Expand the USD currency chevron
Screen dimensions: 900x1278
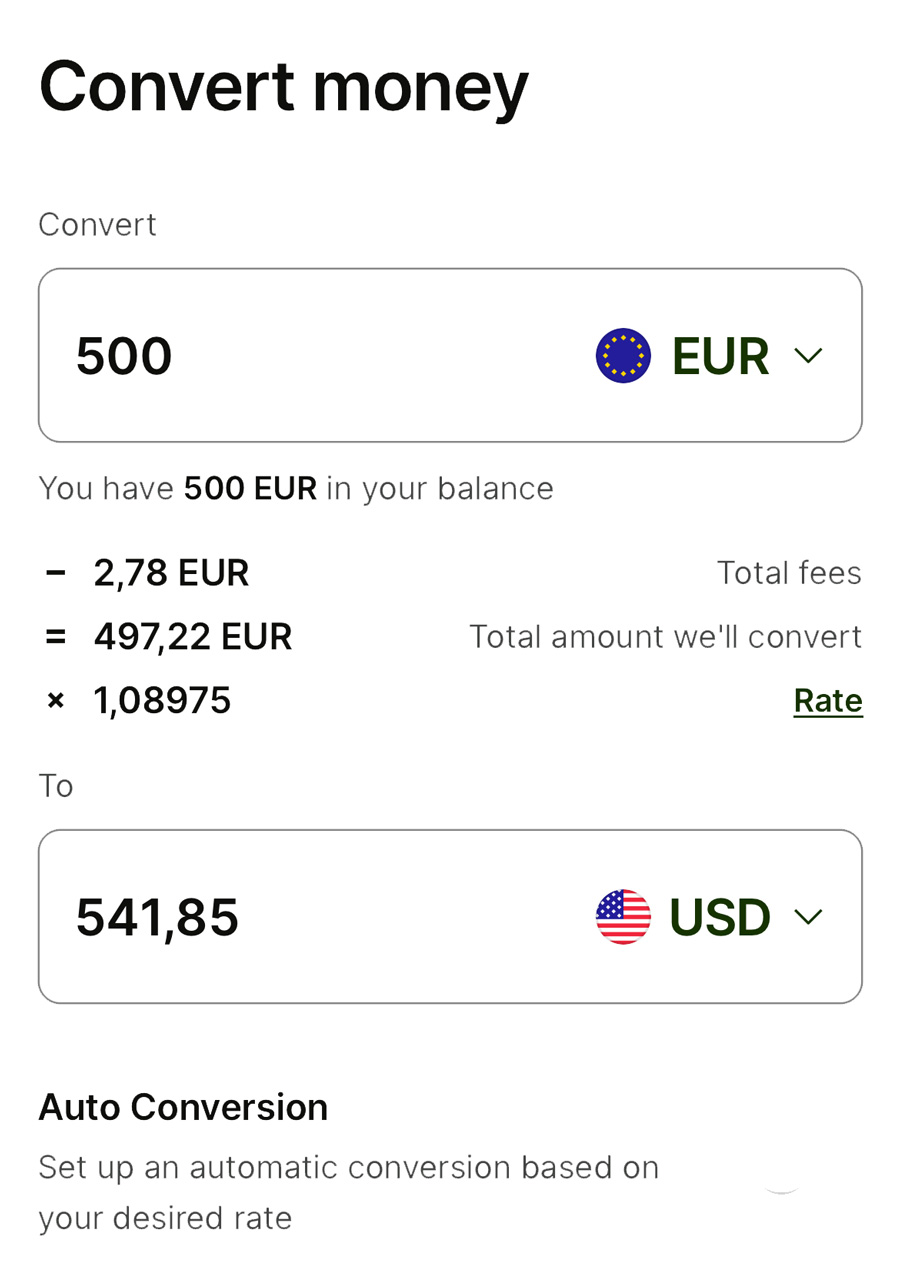[x=808, y=916]
